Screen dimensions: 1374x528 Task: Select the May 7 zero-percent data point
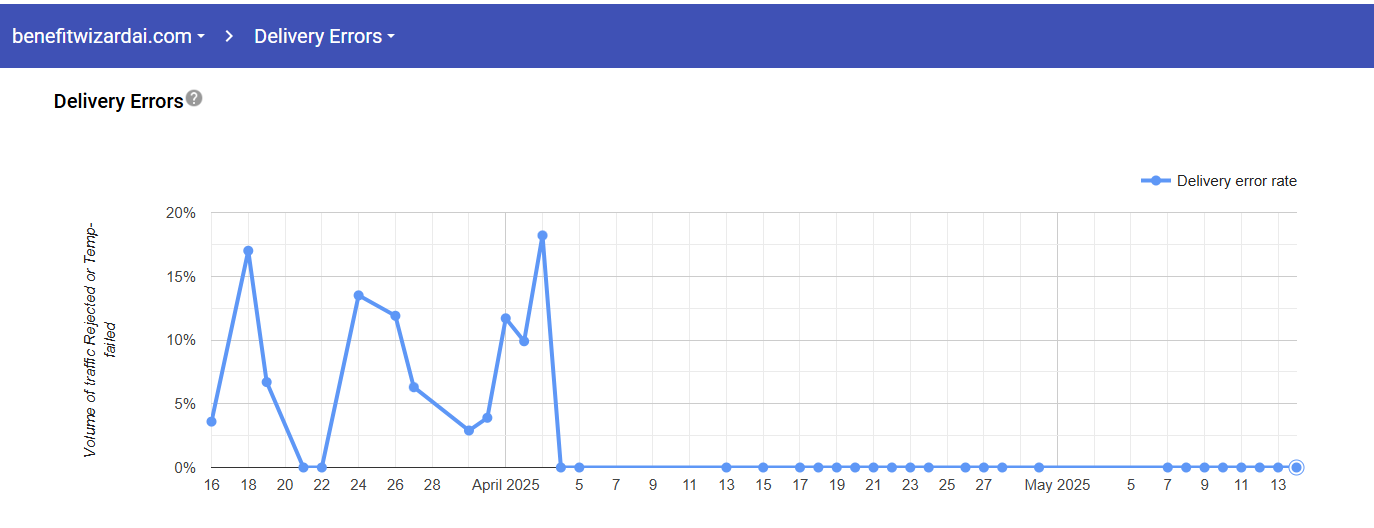coord(1167,467)
